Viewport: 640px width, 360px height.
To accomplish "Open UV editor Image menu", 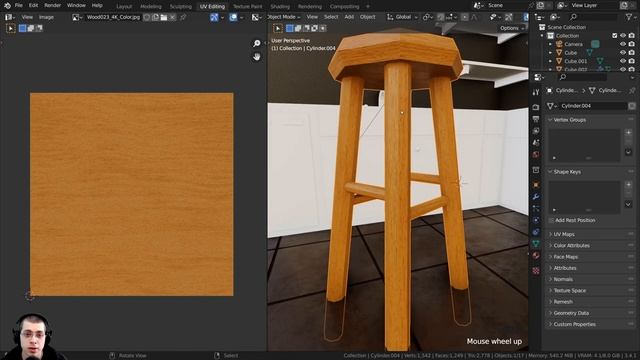I will 46,17.
